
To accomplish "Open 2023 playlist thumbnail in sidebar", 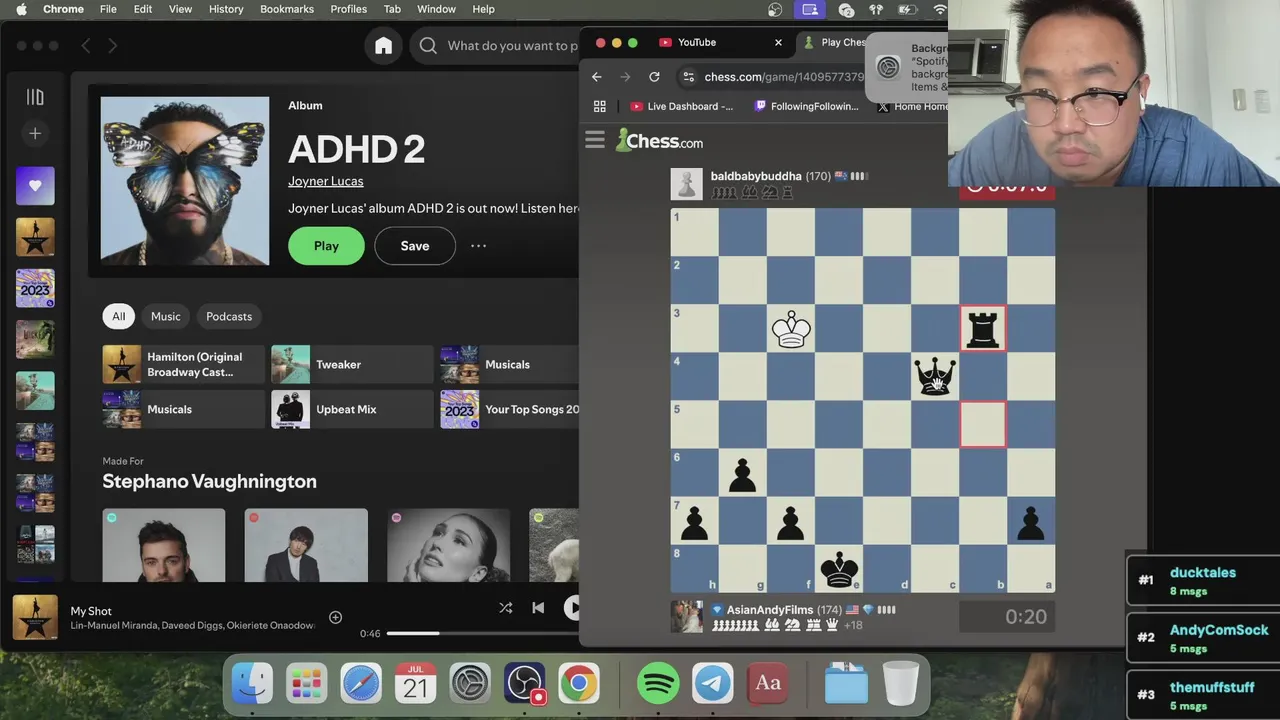I will (x=35, y=288).
